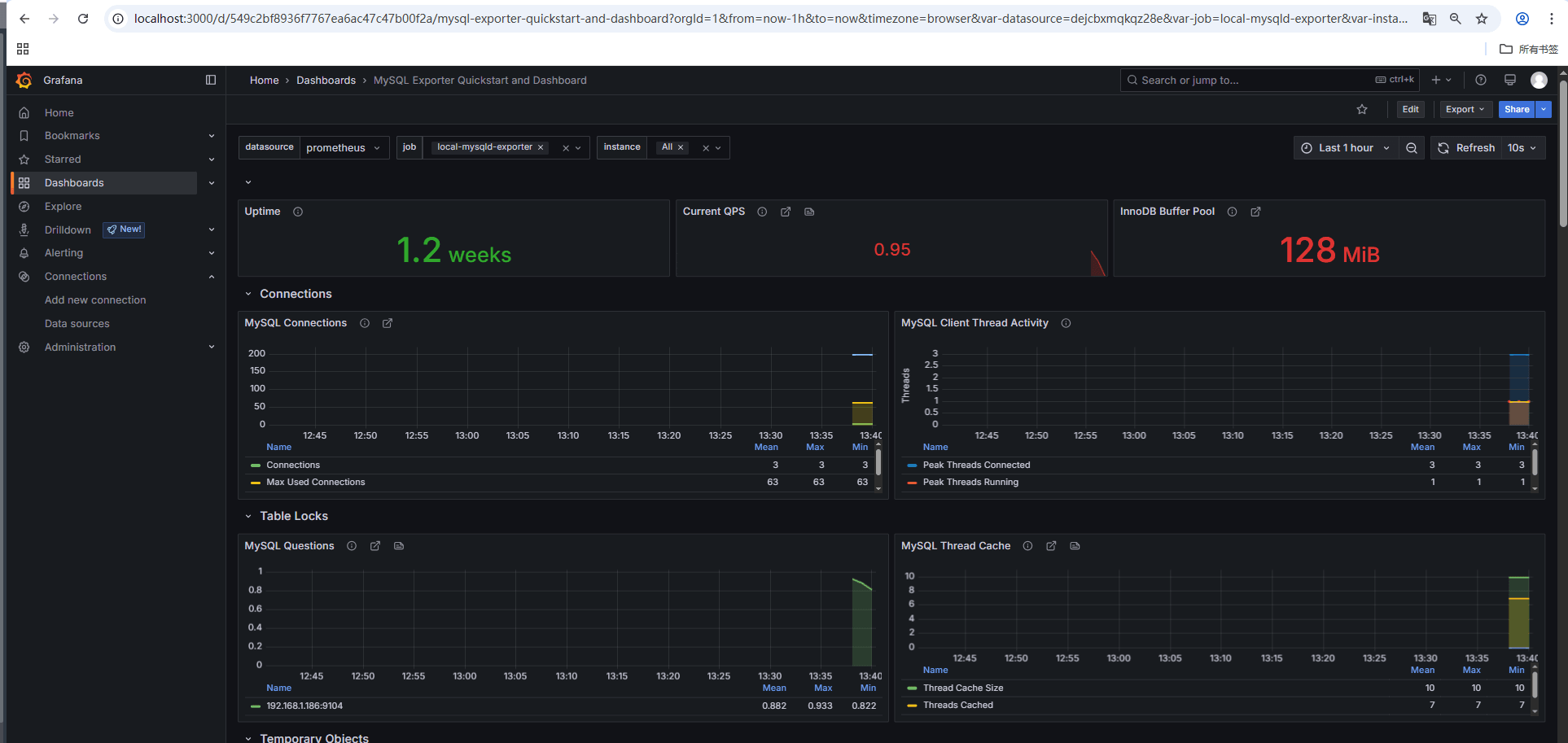Viewport: 1568px width, 743px height.
Task: Click the Grafana logo icon
Action: 24,80
